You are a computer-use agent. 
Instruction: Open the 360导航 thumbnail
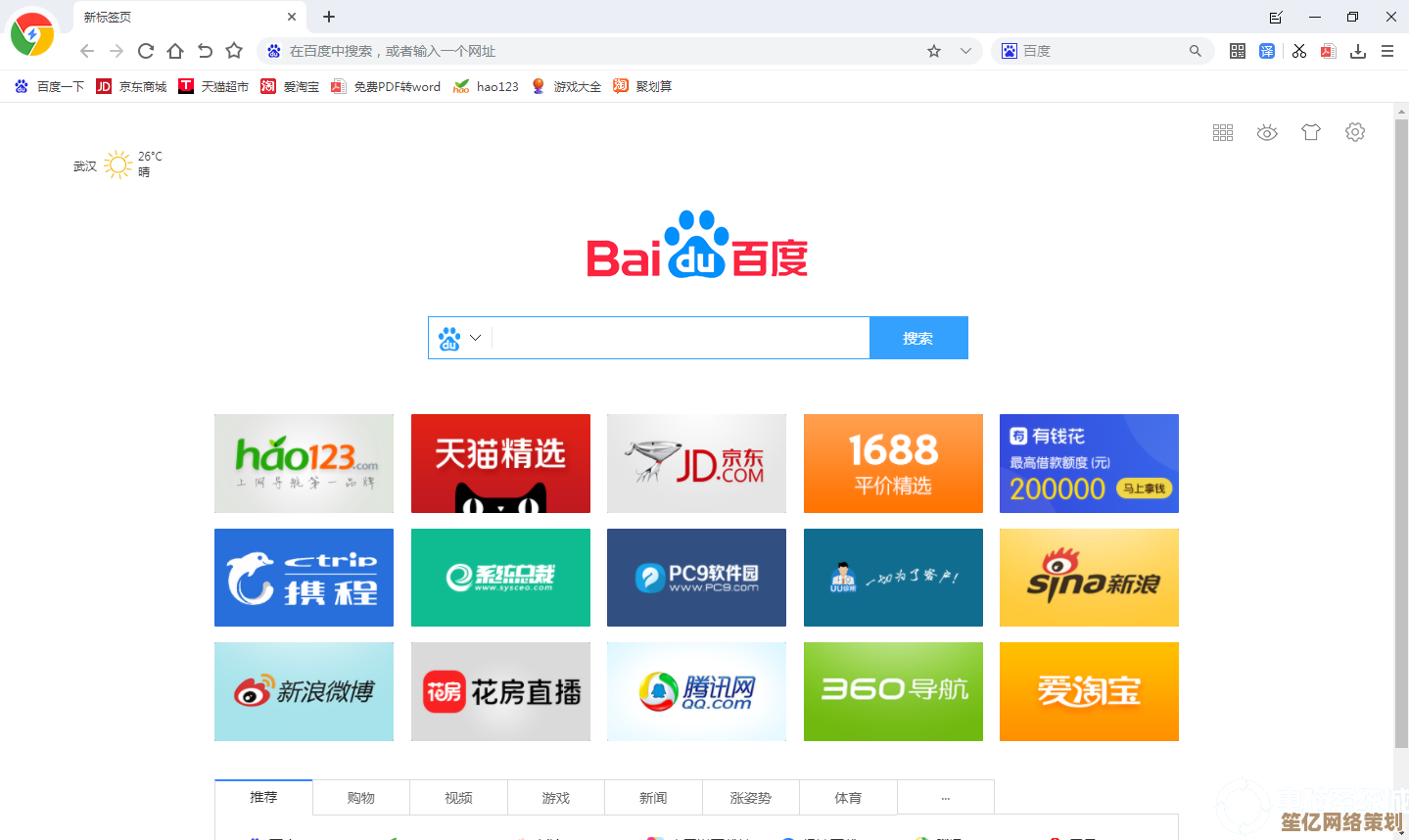pyautogui.click(x=893, y=691)
